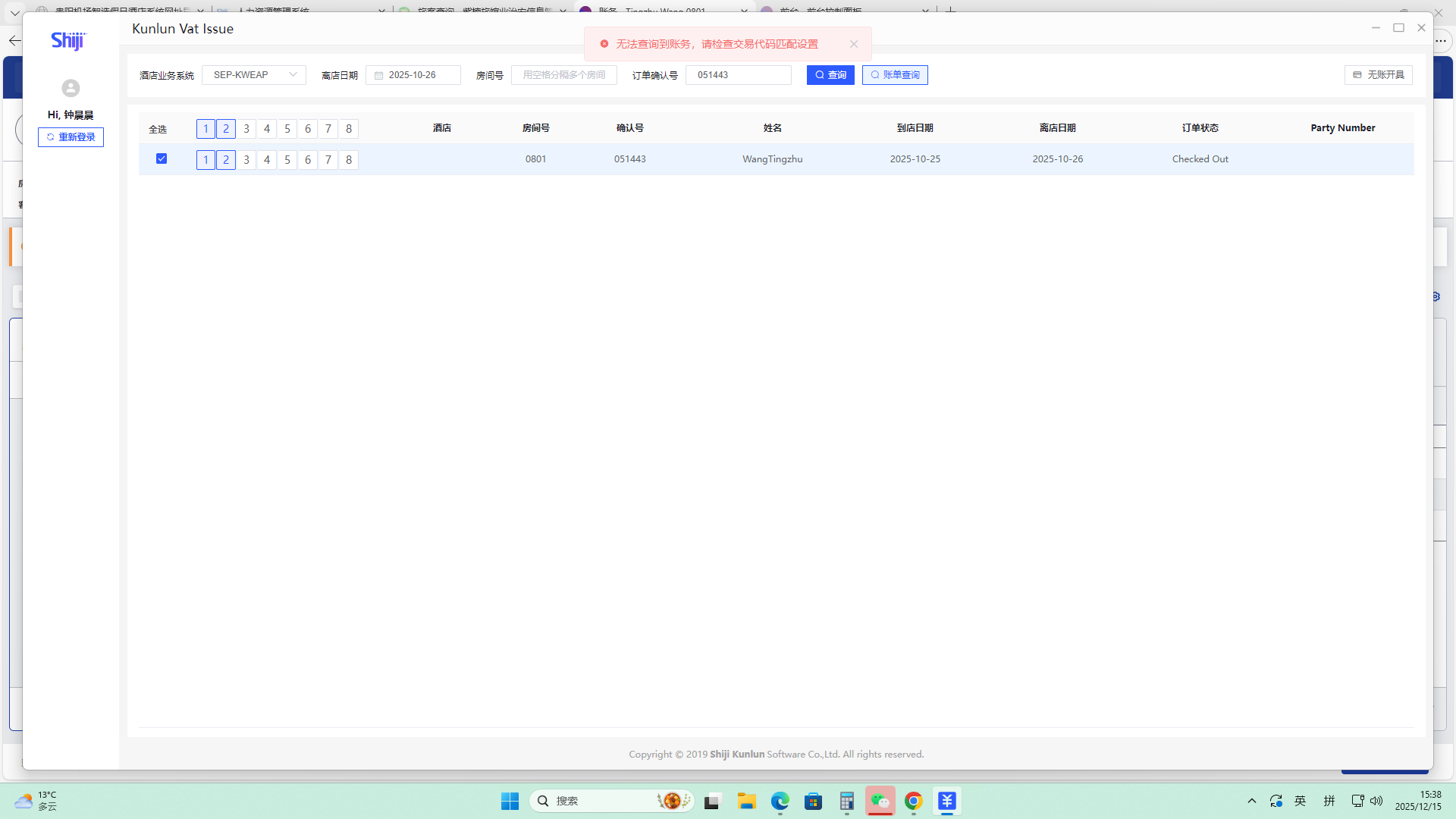
Task: Click the Party Number column header
Action: [x=1342, y=128]
